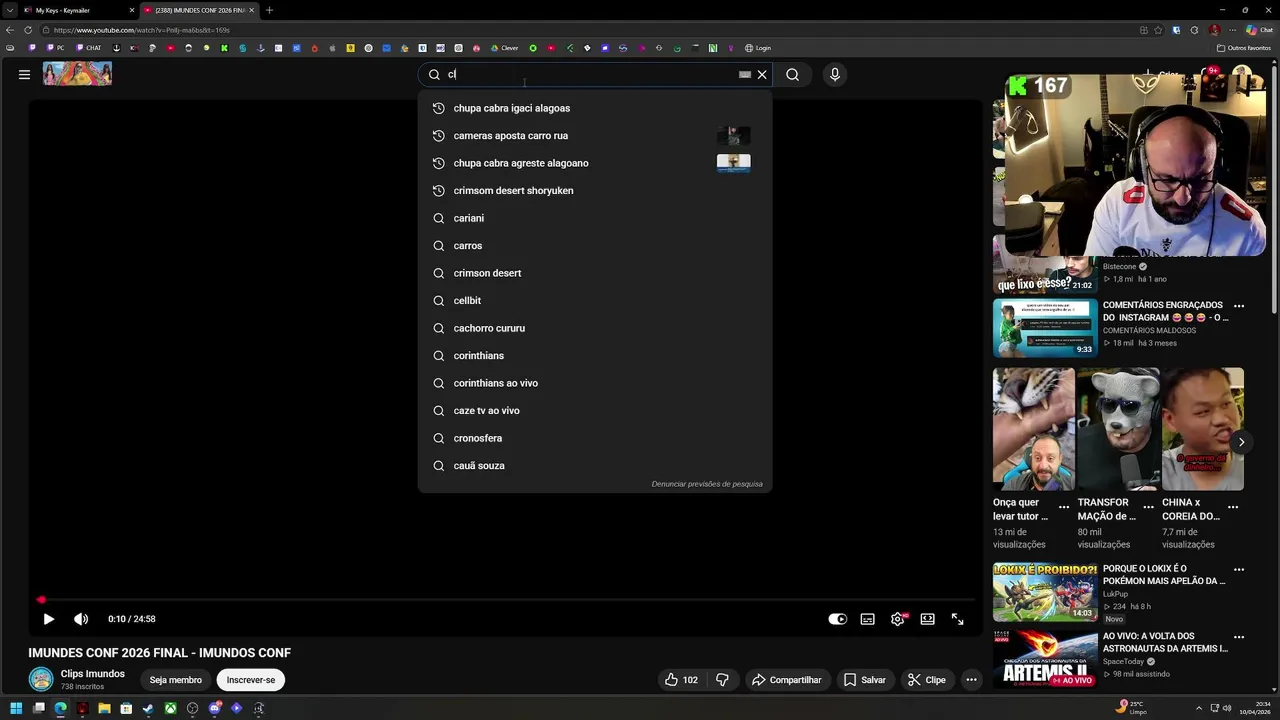Choose the 'cellbit' search suggestion
The height and width of the screenshot is (720, 1280).
[x=594, y=300]
